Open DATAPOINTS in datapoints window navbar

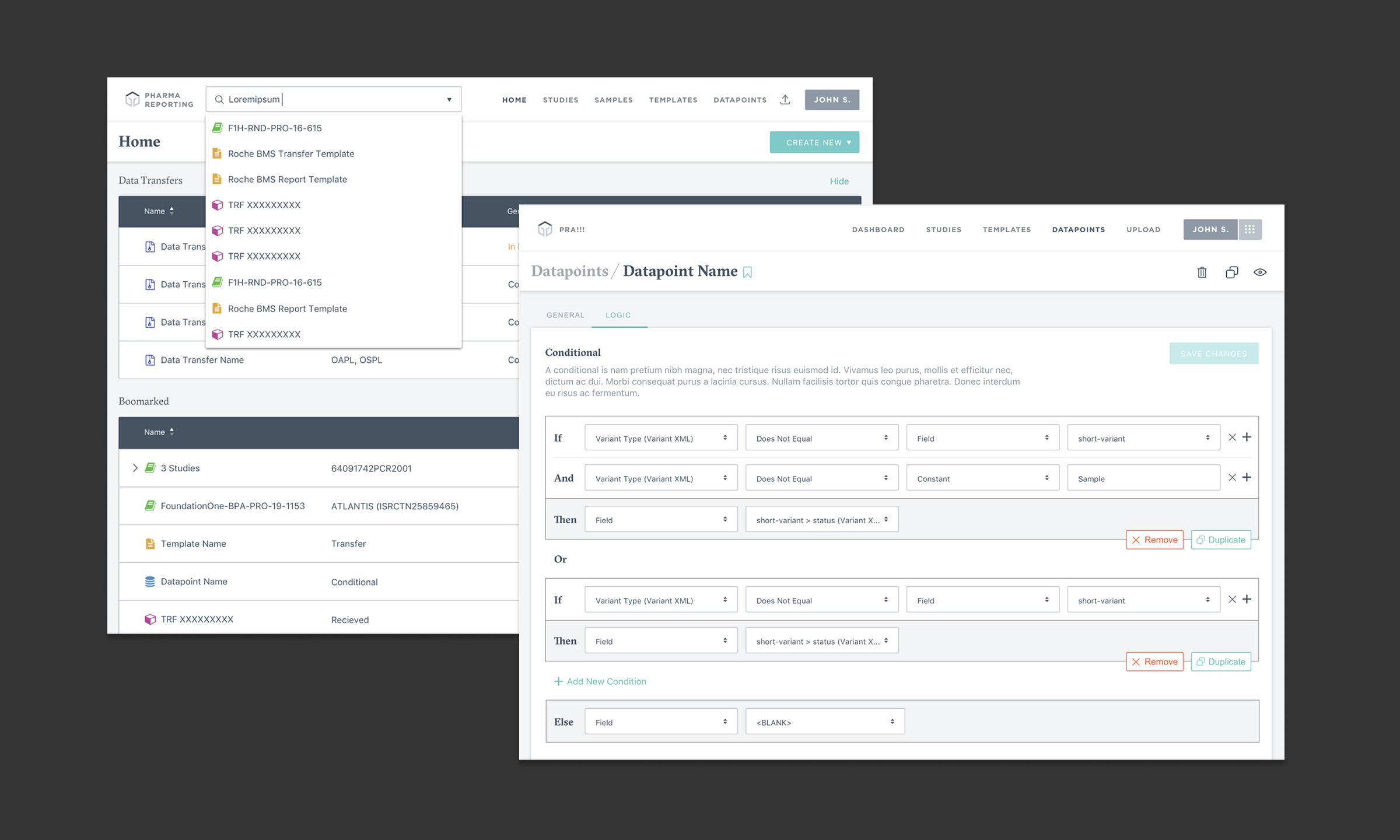pos(1079,229)
